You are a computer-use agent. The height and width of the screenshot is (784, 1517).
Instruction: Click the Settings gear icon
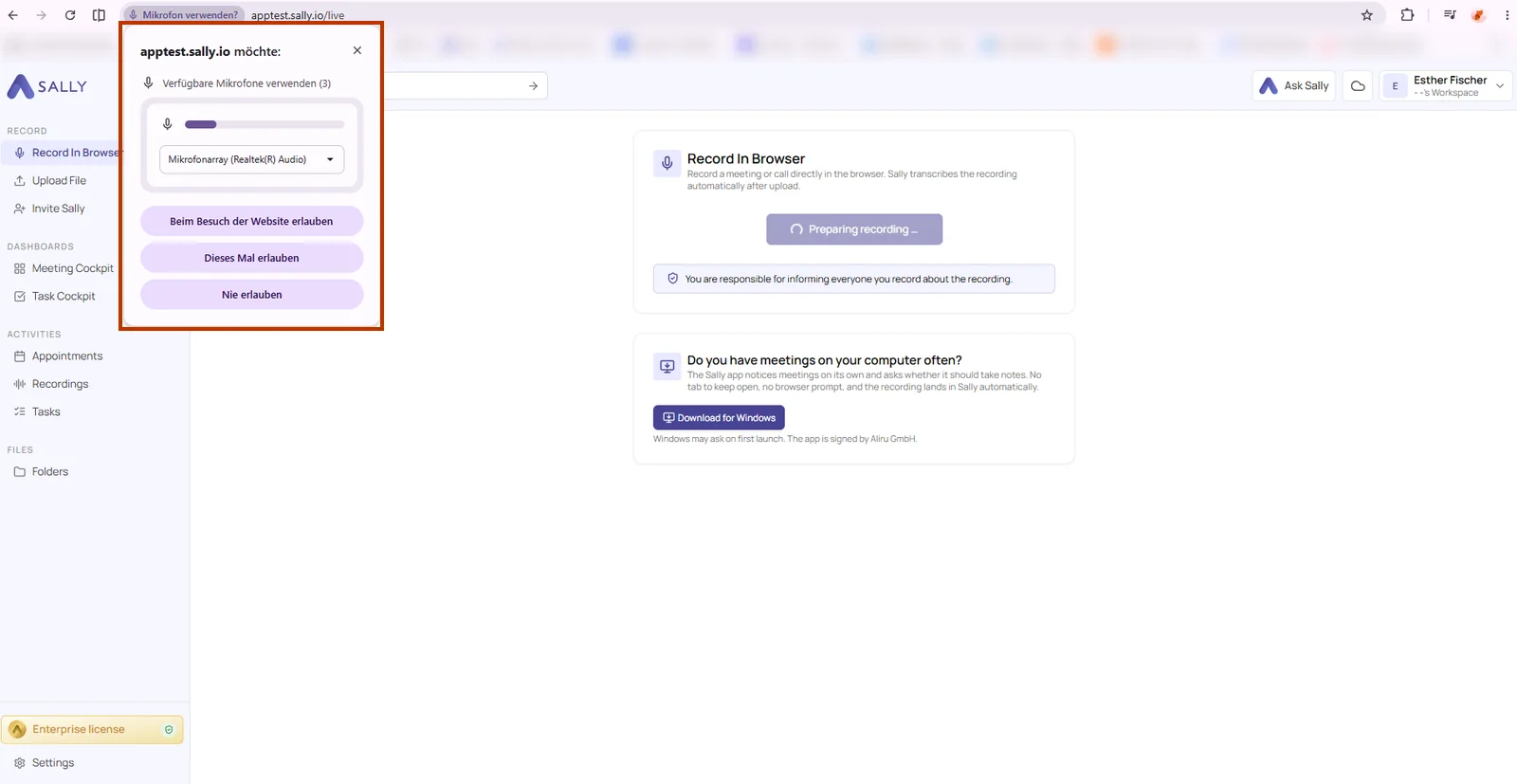pos(20,762)
